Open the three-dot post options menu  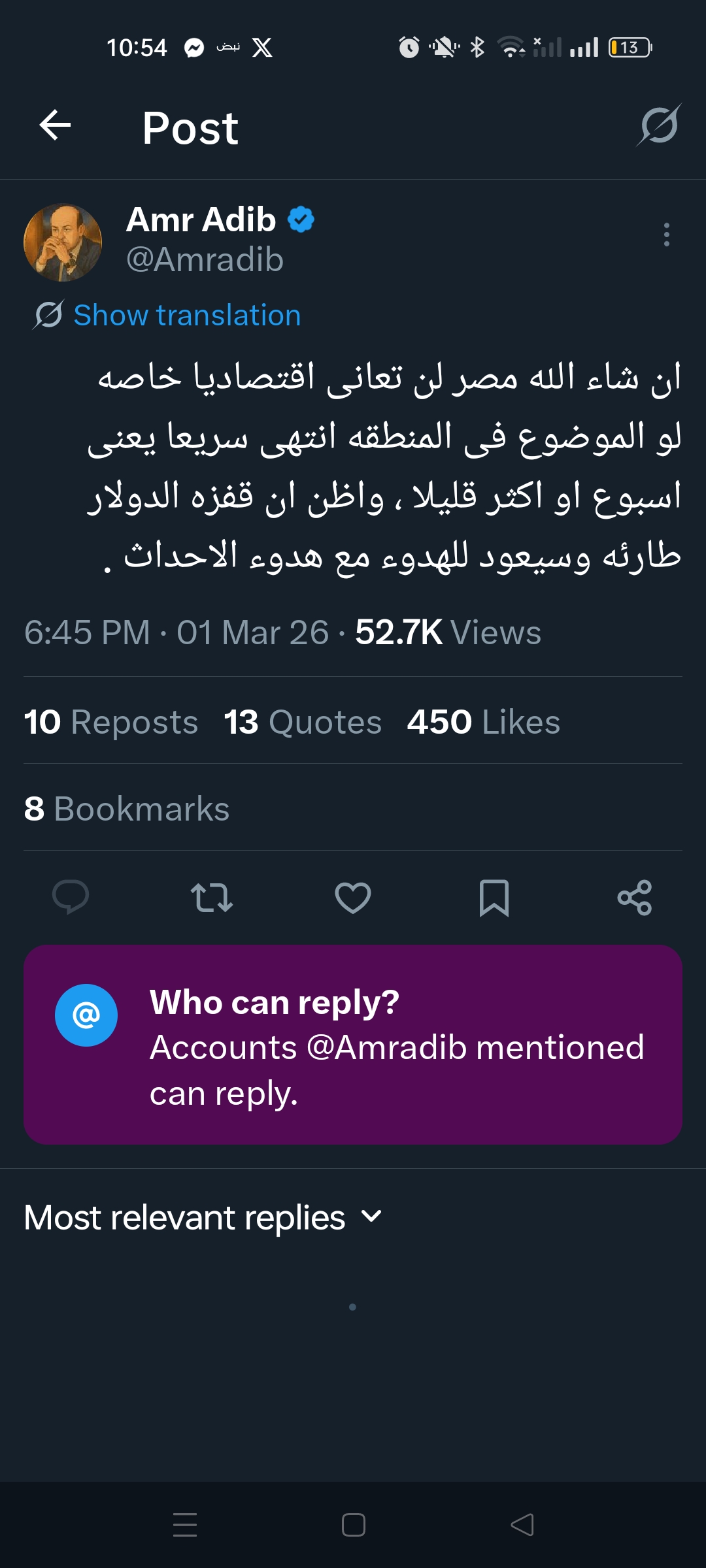[x=666, y=235]
